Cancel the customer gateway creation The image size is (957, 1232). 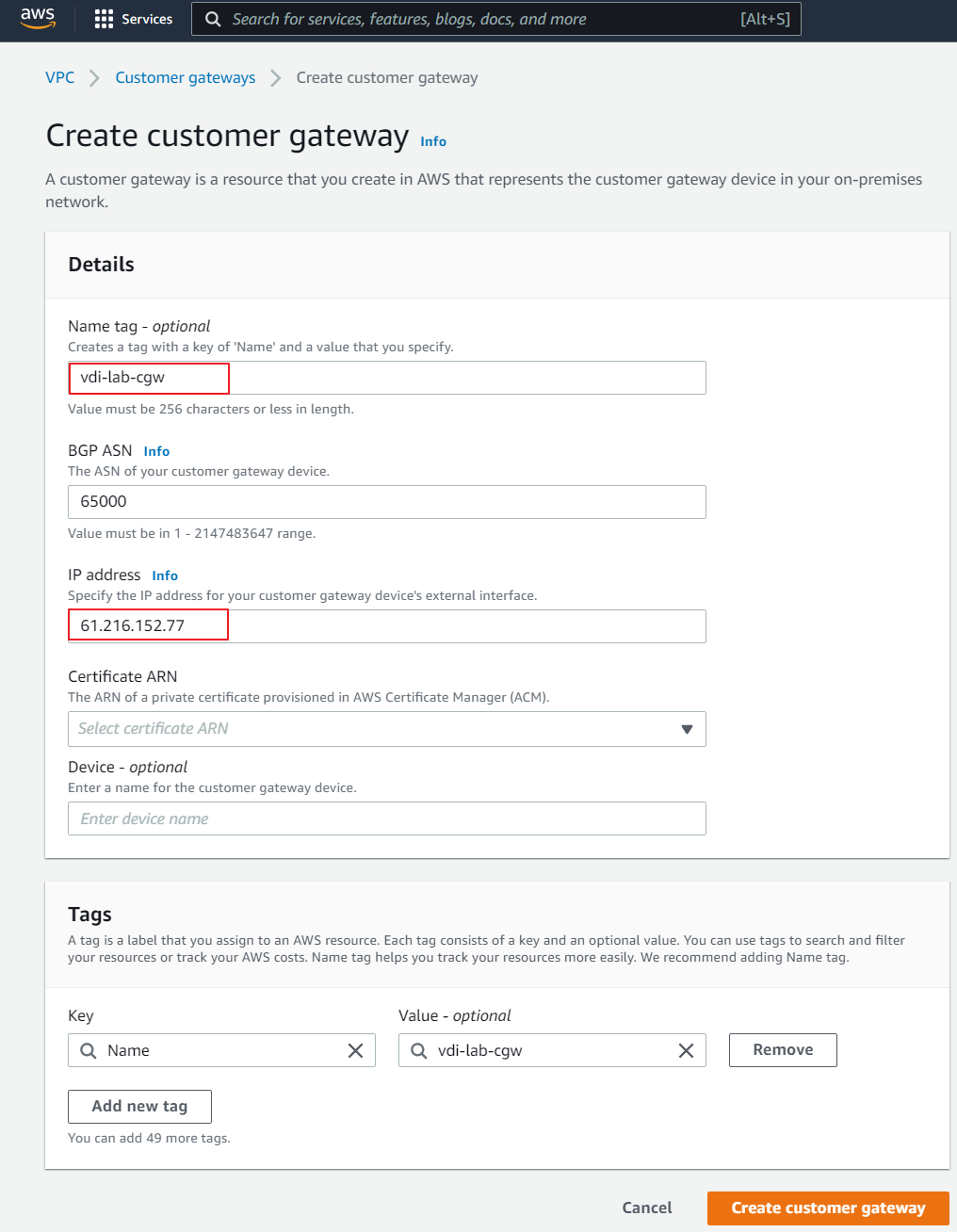coord(647,1208)
